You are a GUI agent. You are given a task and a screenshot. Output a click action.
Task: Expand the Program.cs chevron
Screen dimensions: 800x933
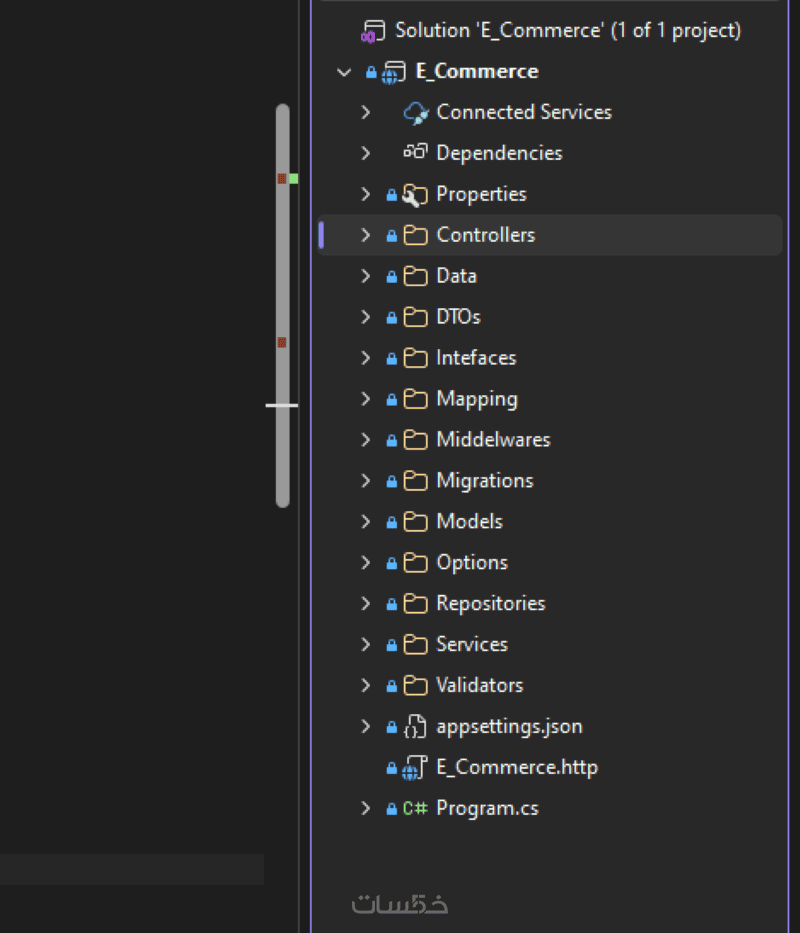tap(365, 808)
